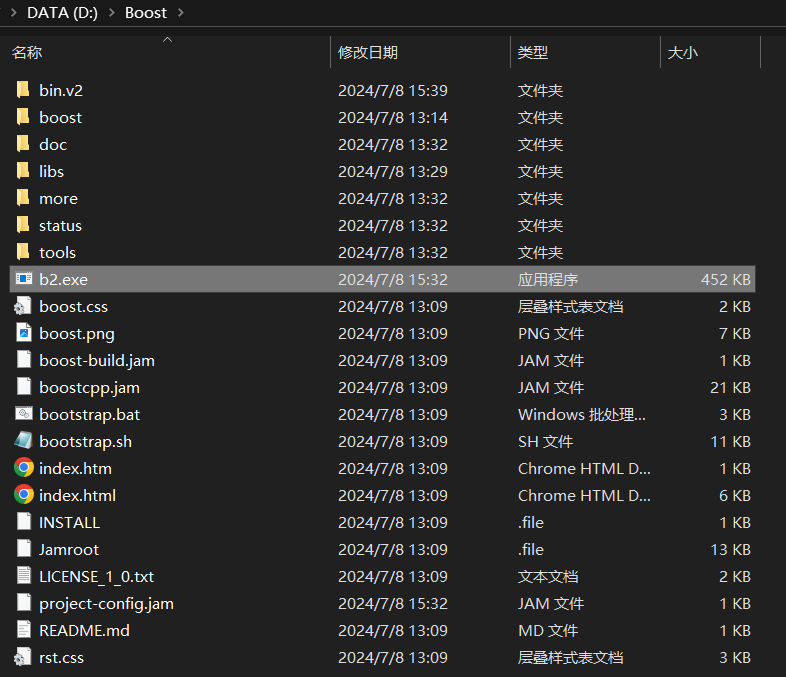
Task: Select the boost.png file name
Action: [x=77, y=334]
